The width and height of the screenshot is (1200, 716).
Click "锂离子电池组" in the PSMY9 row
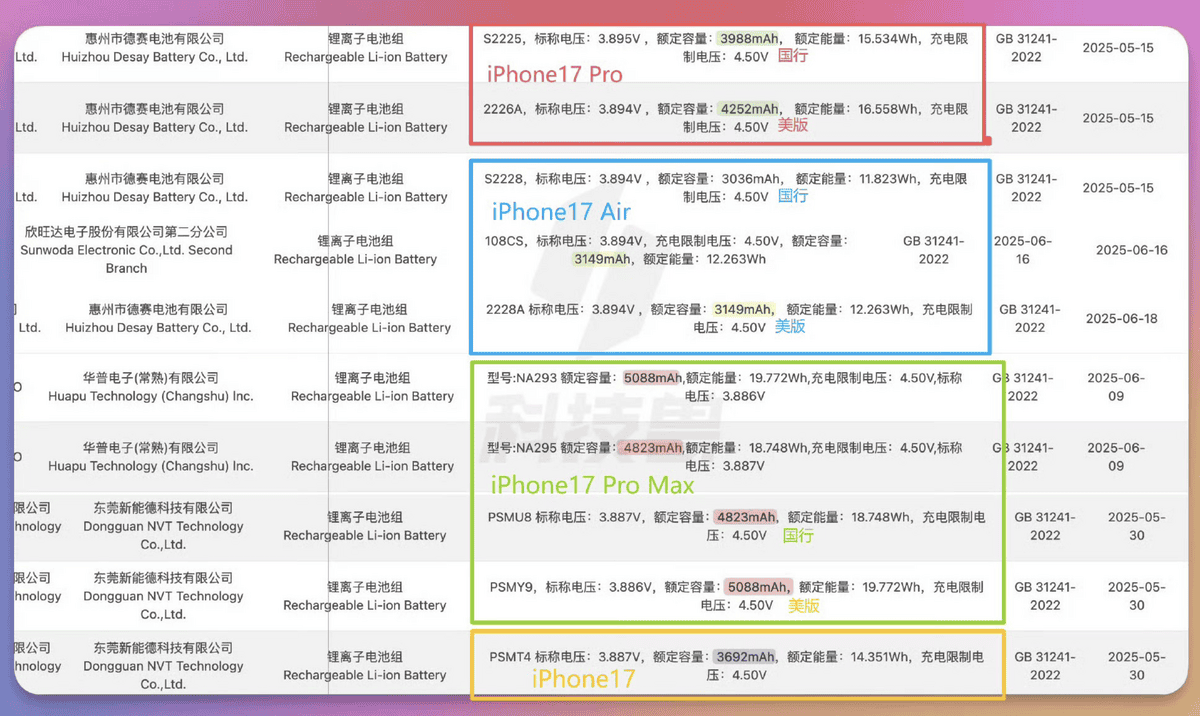pos(365,588)
